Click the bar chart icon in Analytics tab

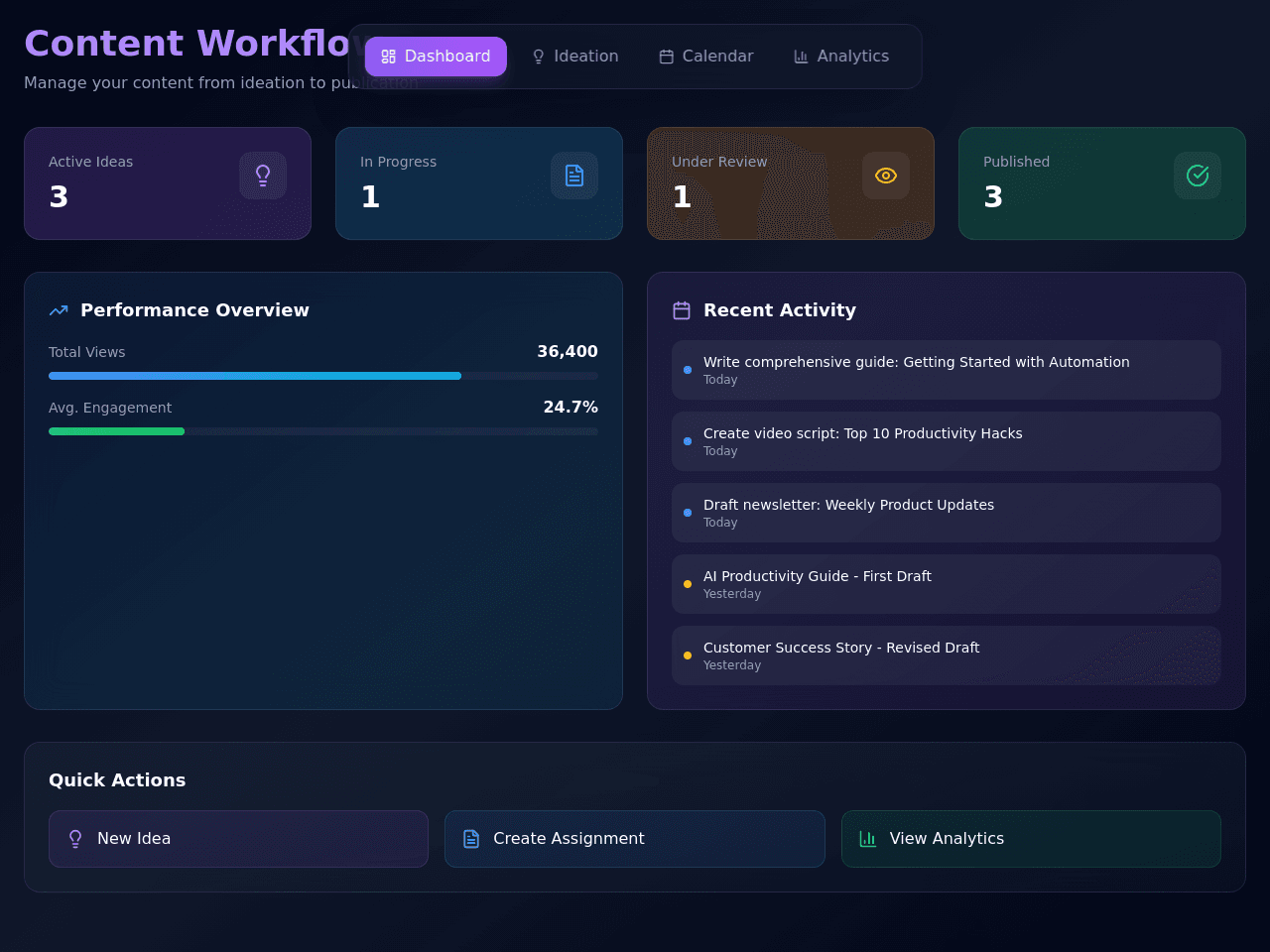[802, 57]
